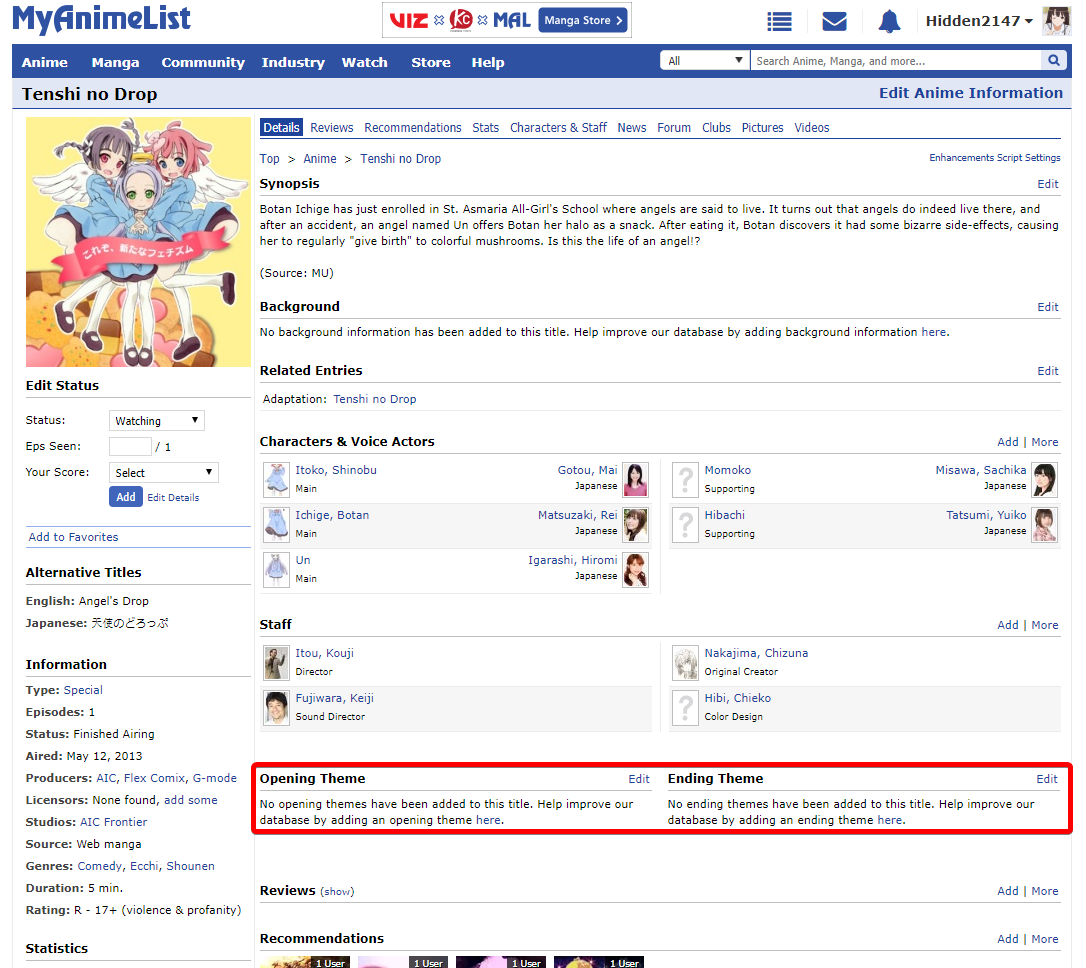Click the Add to Favorites link
The height and width of the screenshot is (968, 1086).
pyautogui.click(x=74, y=537)
